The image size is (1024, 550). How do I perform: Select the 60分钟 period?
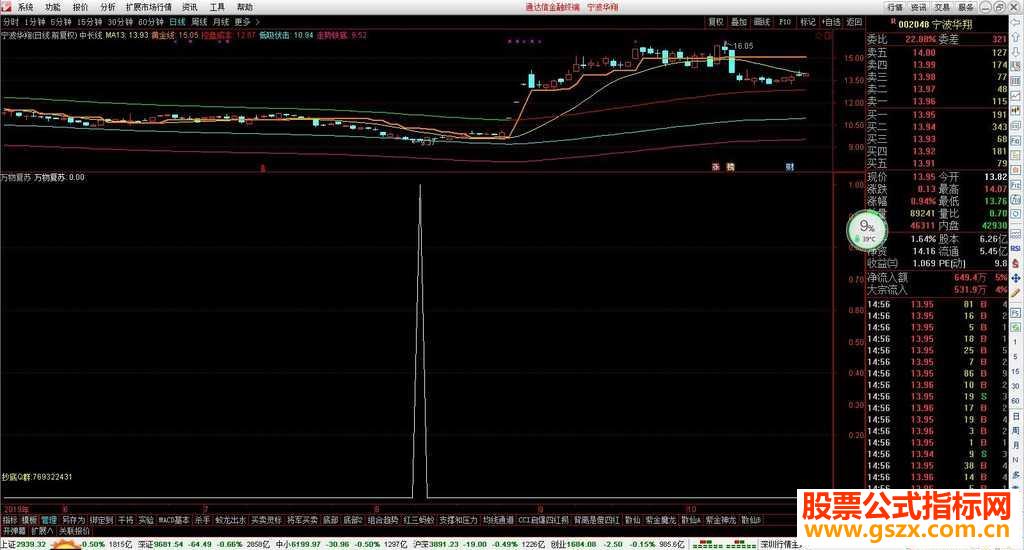pos(151,22)
